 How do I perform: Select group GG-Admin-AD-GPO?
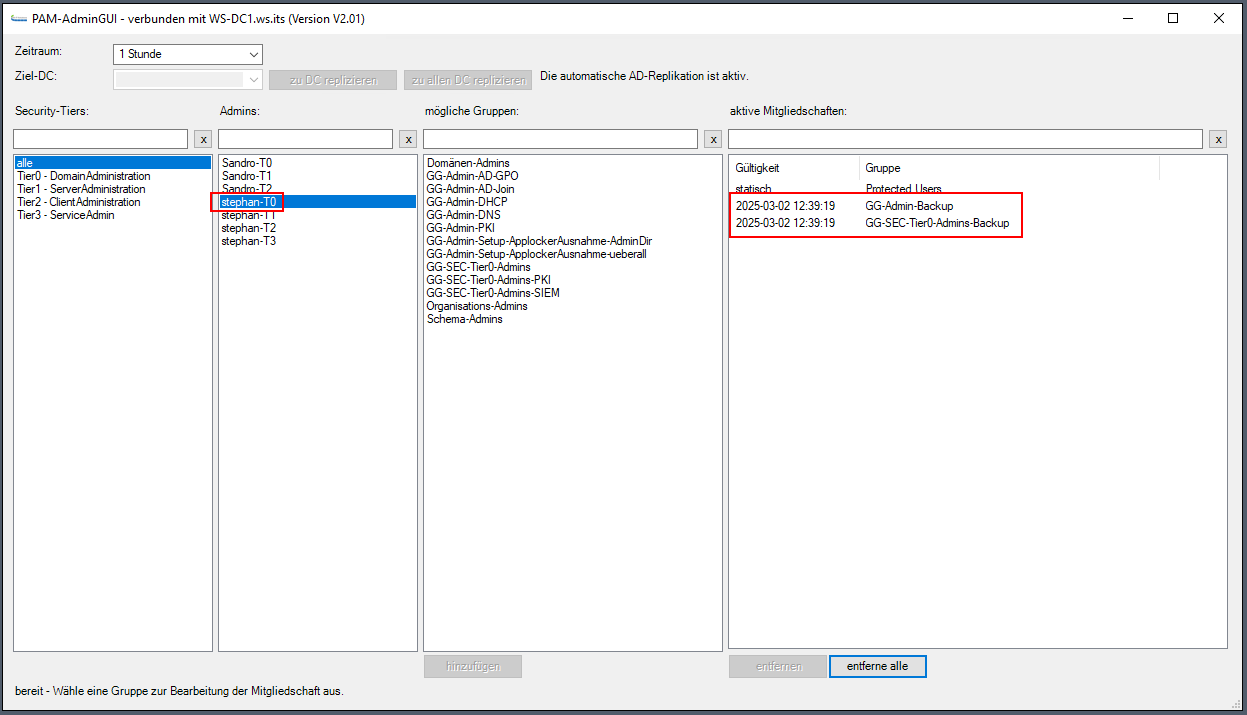click(x=573, y=176)
